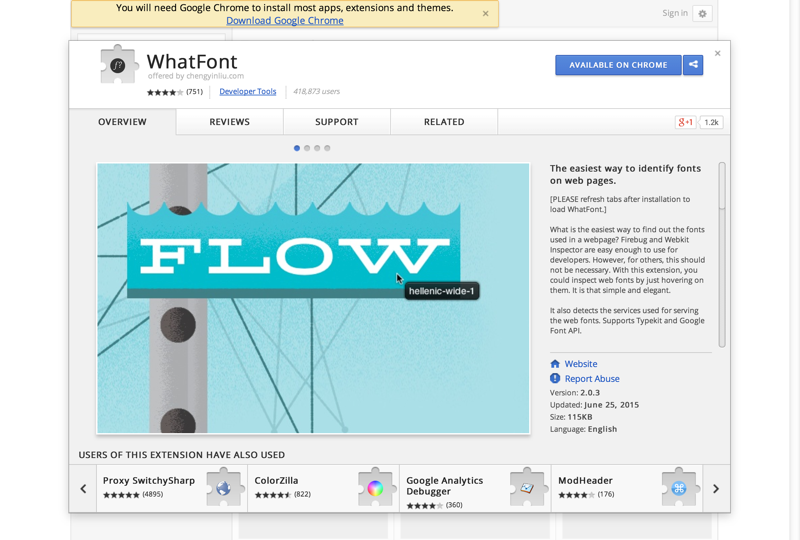Click the 1.2k plus-one count bubble

(711, 122)
